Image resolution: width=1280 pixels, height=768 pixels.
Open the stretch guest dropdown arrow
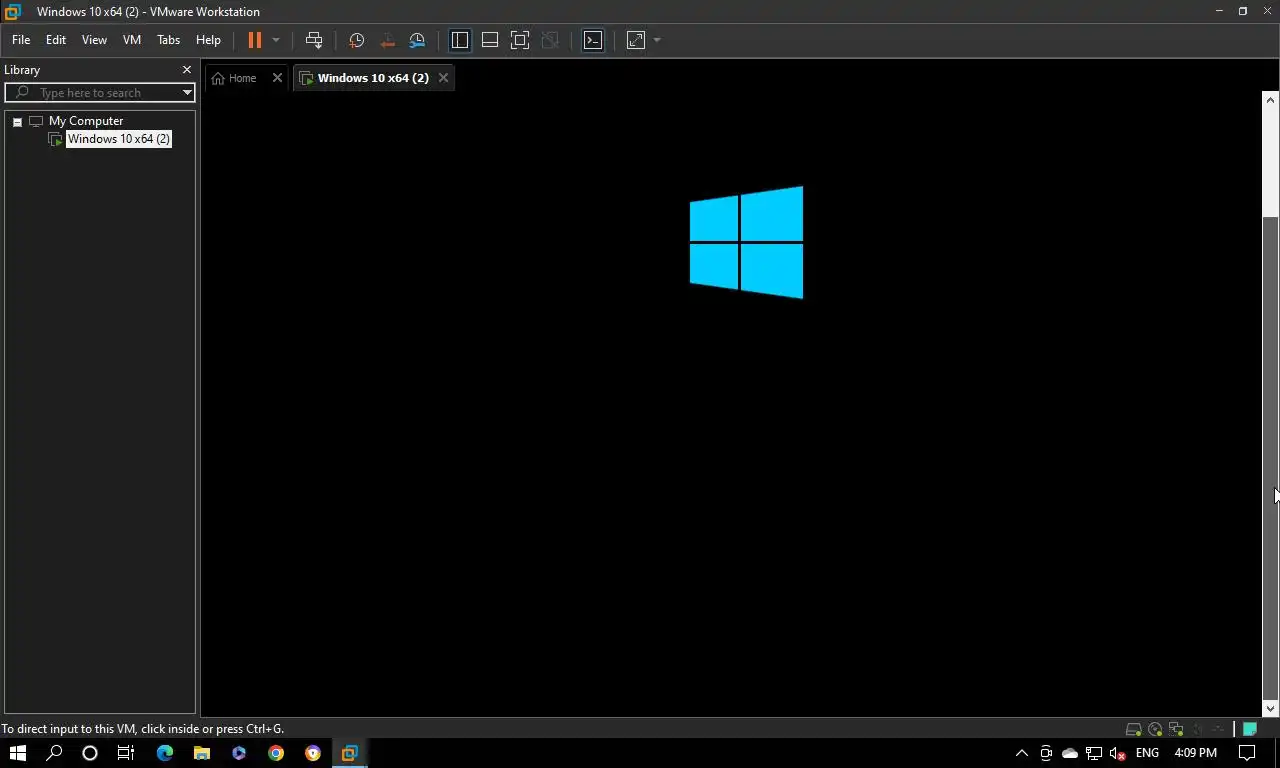point(657,40)
